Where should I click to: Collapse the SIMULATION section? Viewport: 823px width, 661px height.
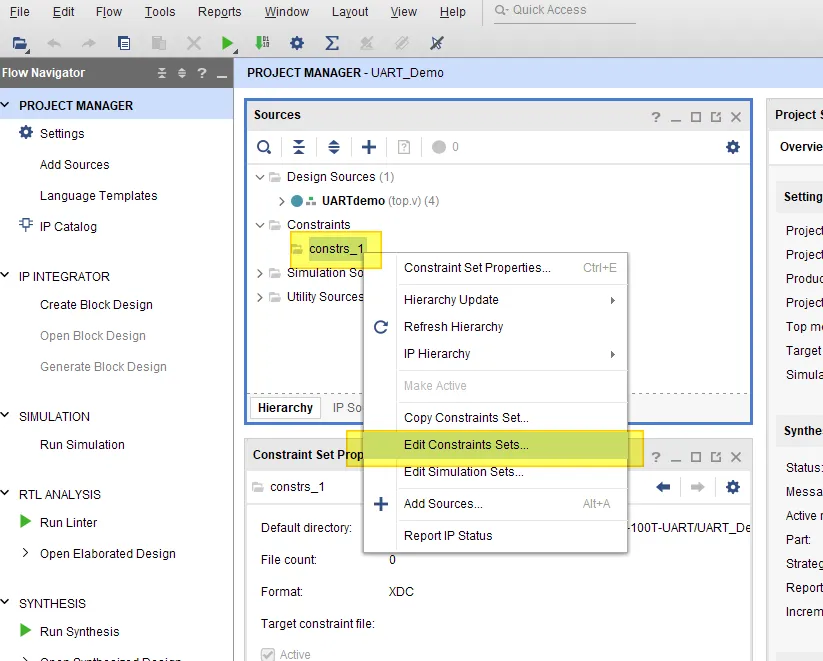5,415
